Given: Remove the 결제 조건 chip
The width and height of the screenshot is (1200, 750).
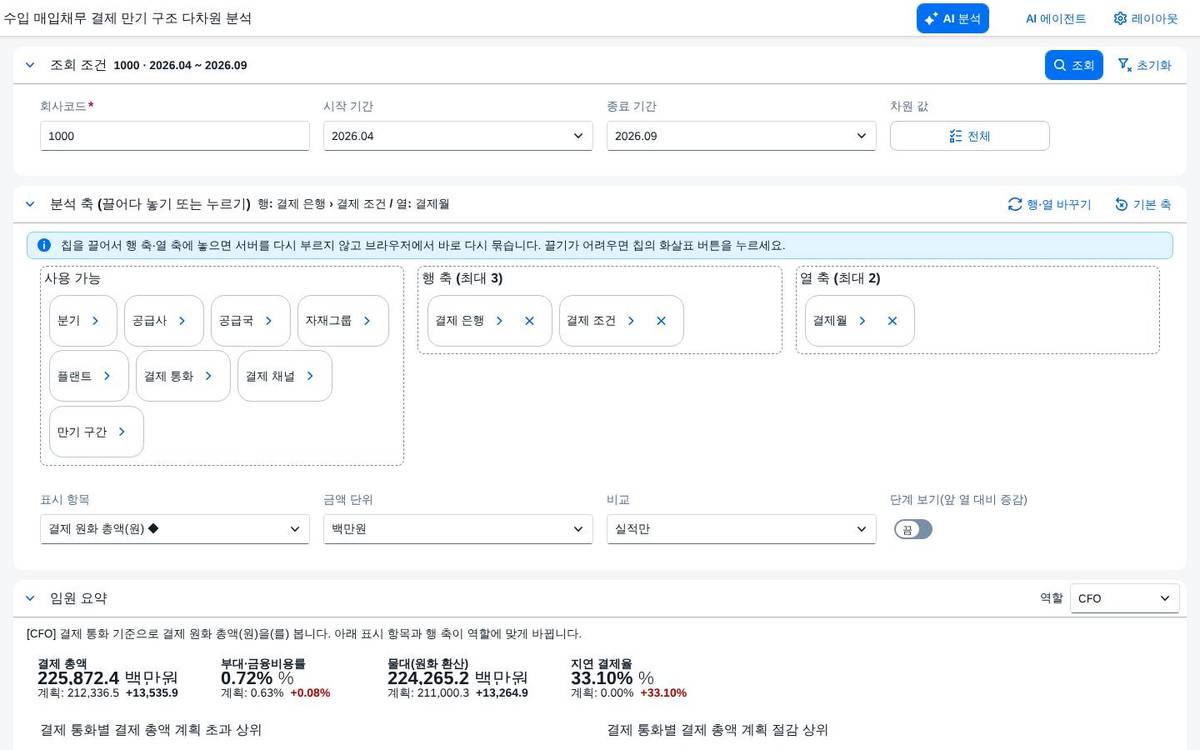Looking at the screenshot, I should click(661, 321).
